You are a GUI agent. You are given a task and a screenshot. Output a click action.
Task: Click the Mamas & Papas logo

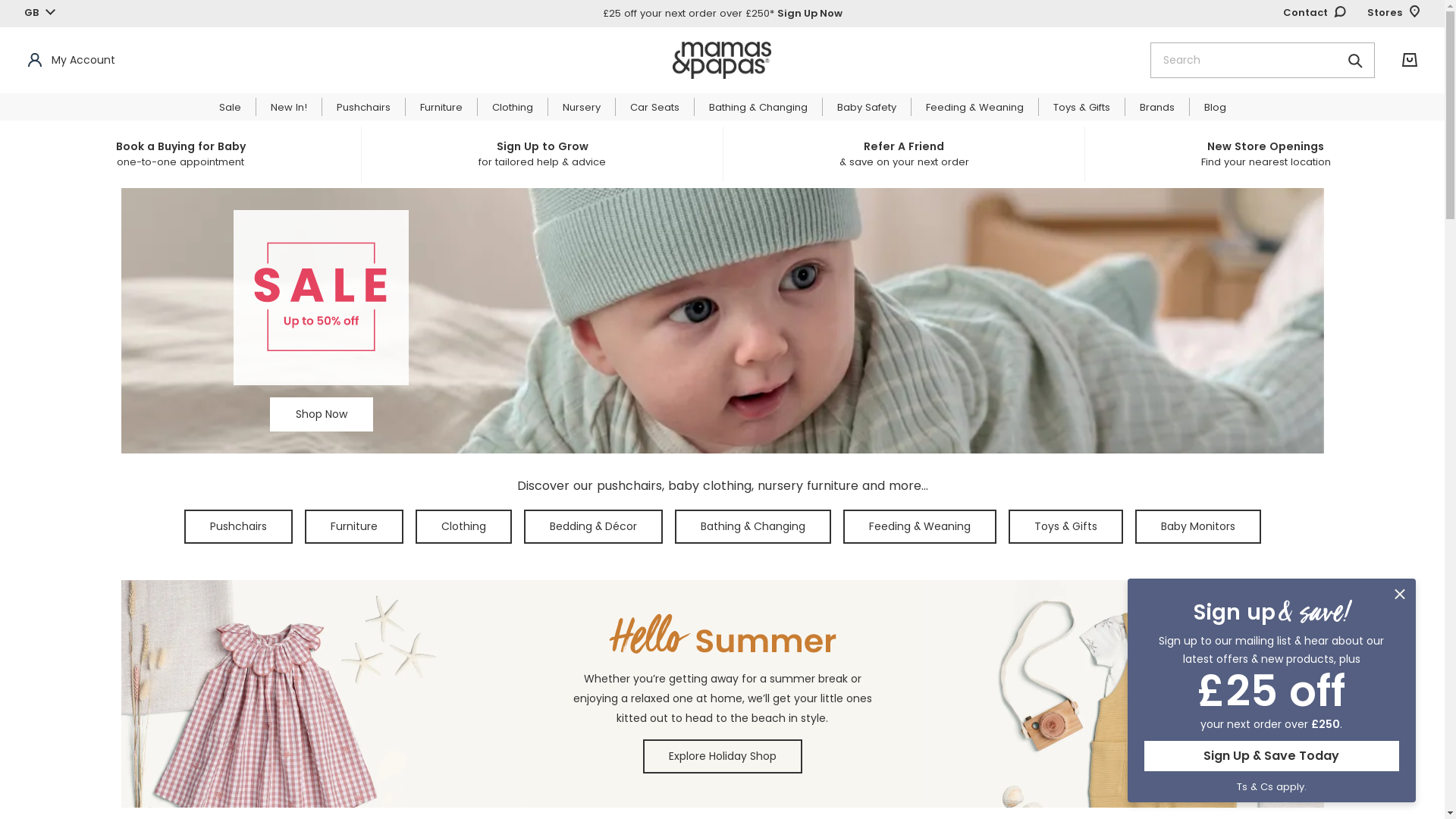[x=722, y=60]
